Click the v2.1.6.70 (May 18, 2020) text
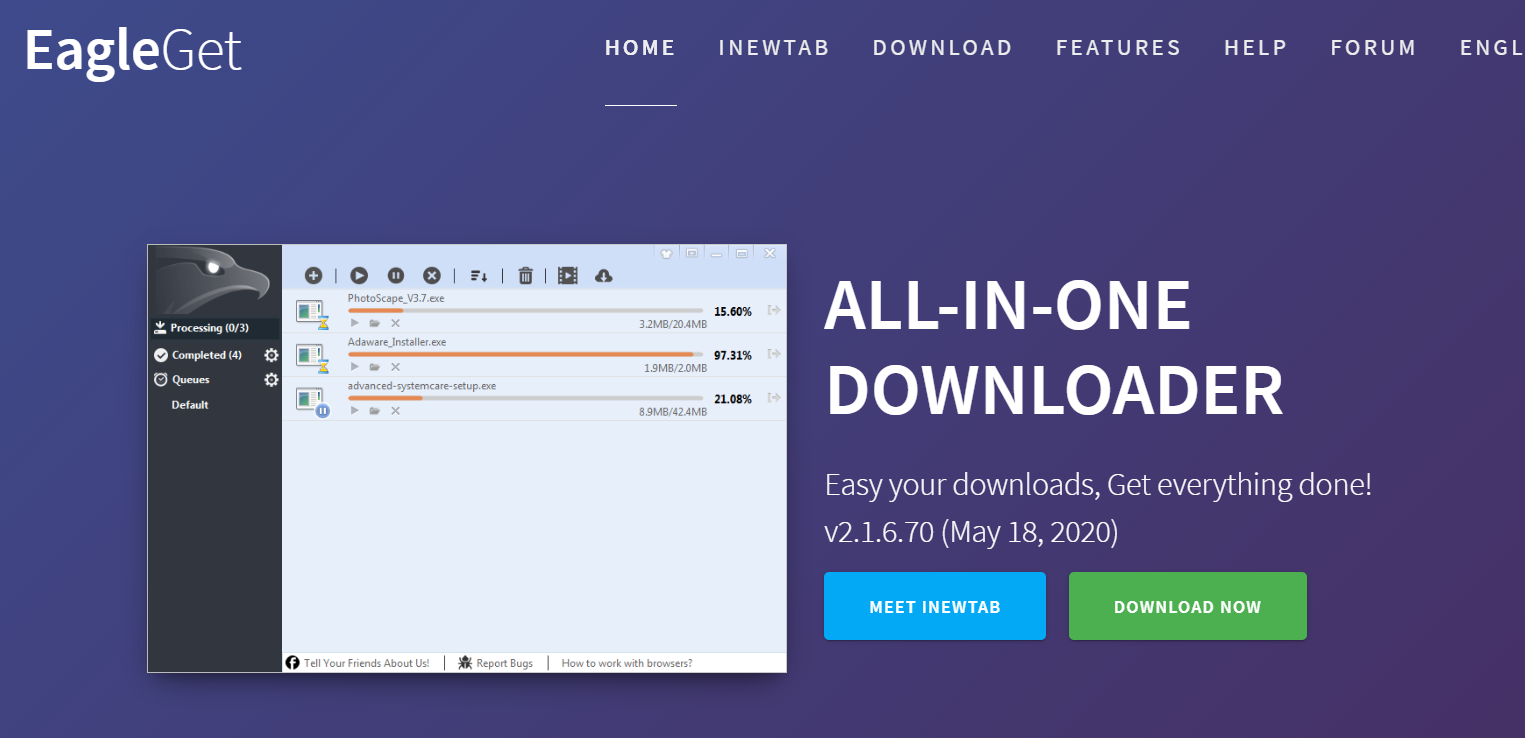The height and width of the screenshot is (738, 1525). point(971,532)
